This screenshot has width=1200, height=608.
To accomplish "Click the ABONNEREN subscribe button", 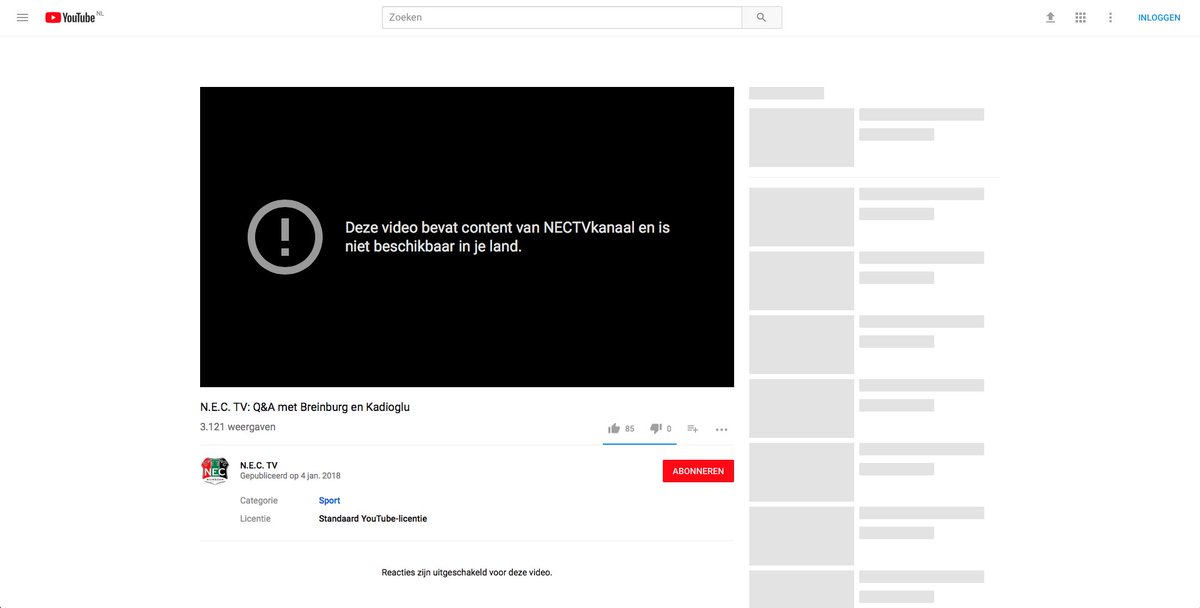I will click(698, 471).
